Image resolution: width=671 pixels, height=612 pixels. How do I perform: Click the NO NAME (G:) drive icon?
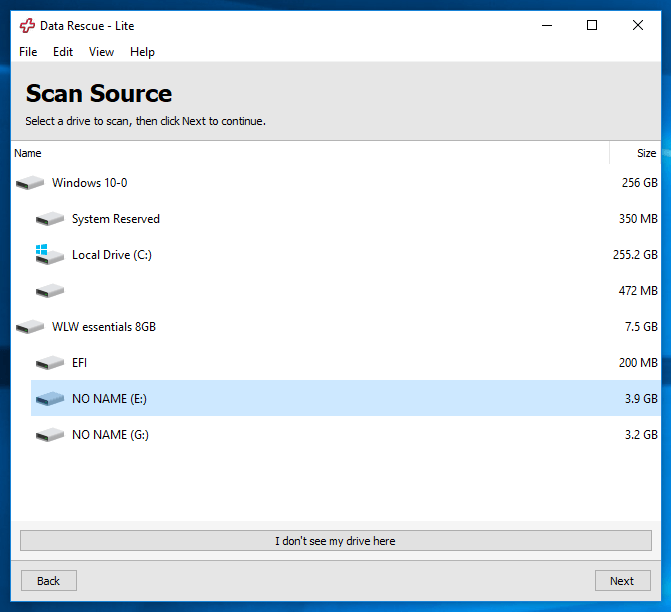tap(50, 434)
